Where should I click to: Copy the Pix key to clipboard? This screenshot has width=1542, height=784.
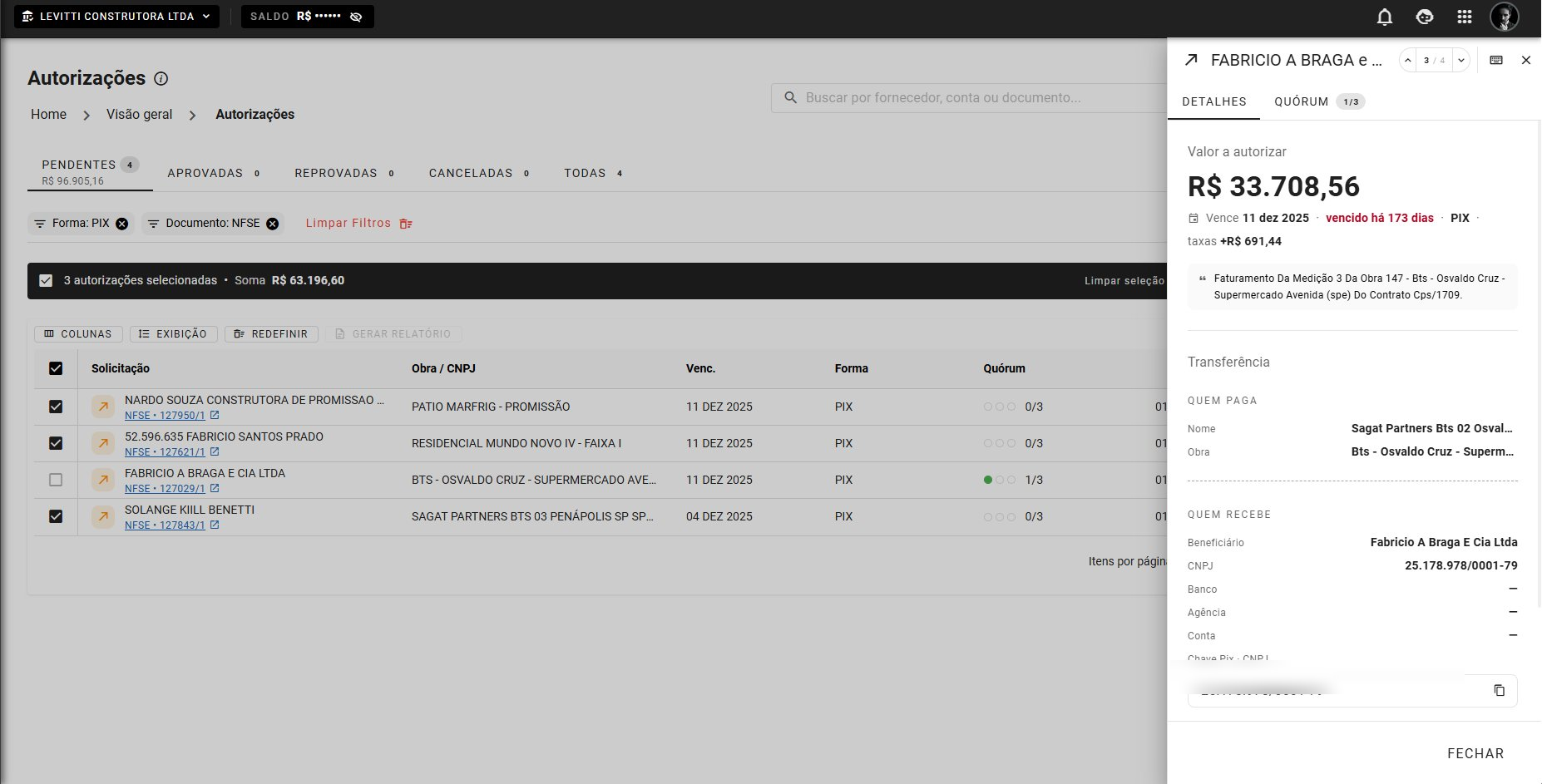pyautogui.click(x=1500, y=690)
